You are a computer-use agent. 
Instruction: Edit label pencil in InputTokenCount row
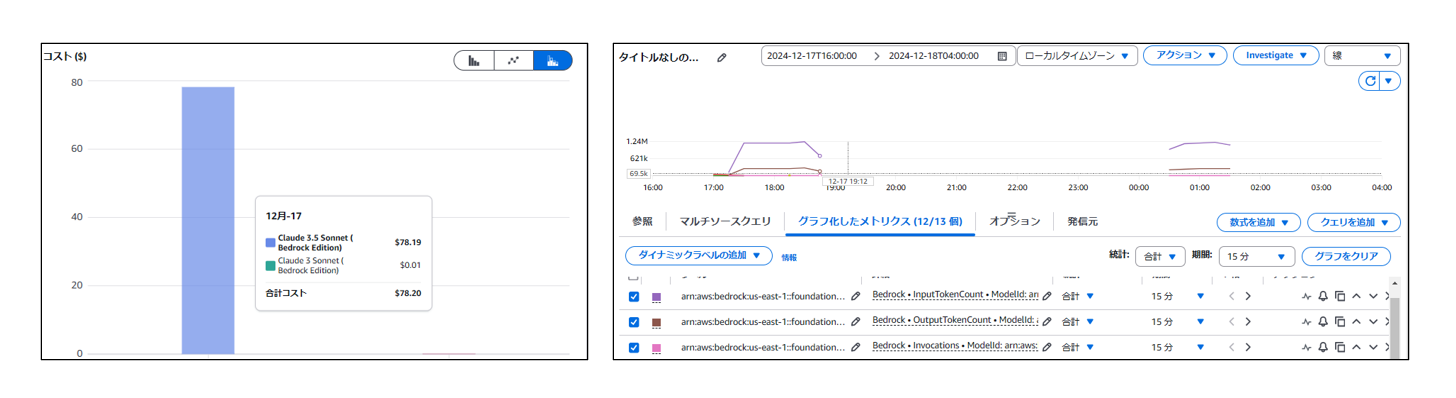click(855, 297)
